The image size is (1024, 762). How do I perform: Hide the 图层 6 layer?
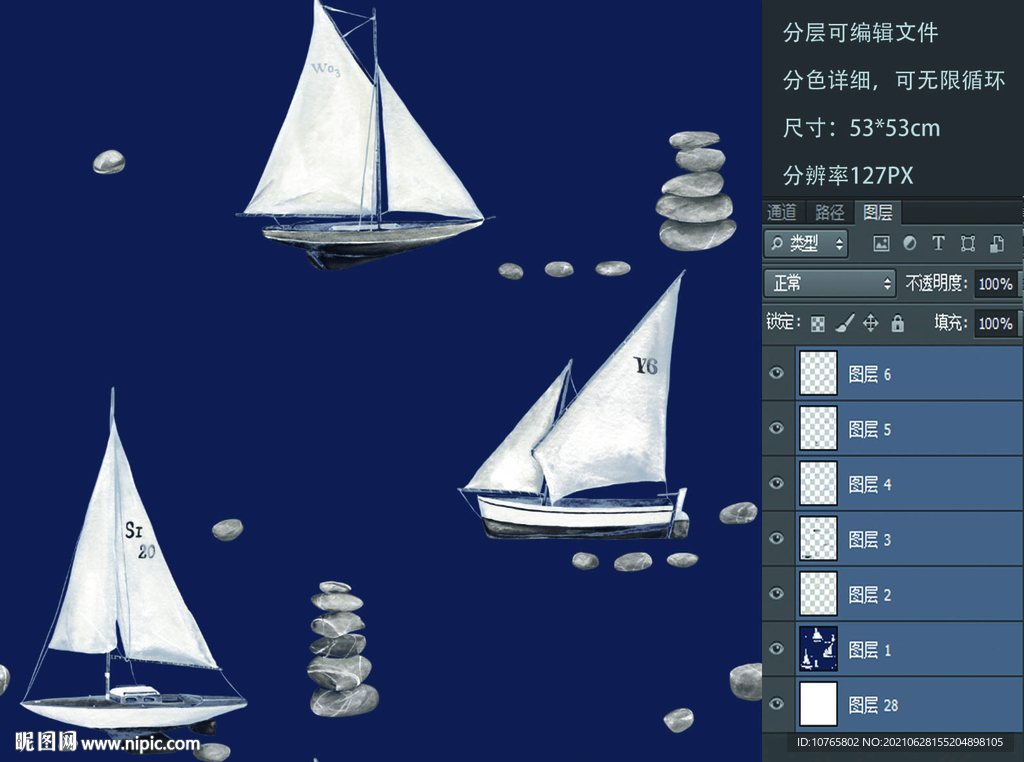(777, 373)
